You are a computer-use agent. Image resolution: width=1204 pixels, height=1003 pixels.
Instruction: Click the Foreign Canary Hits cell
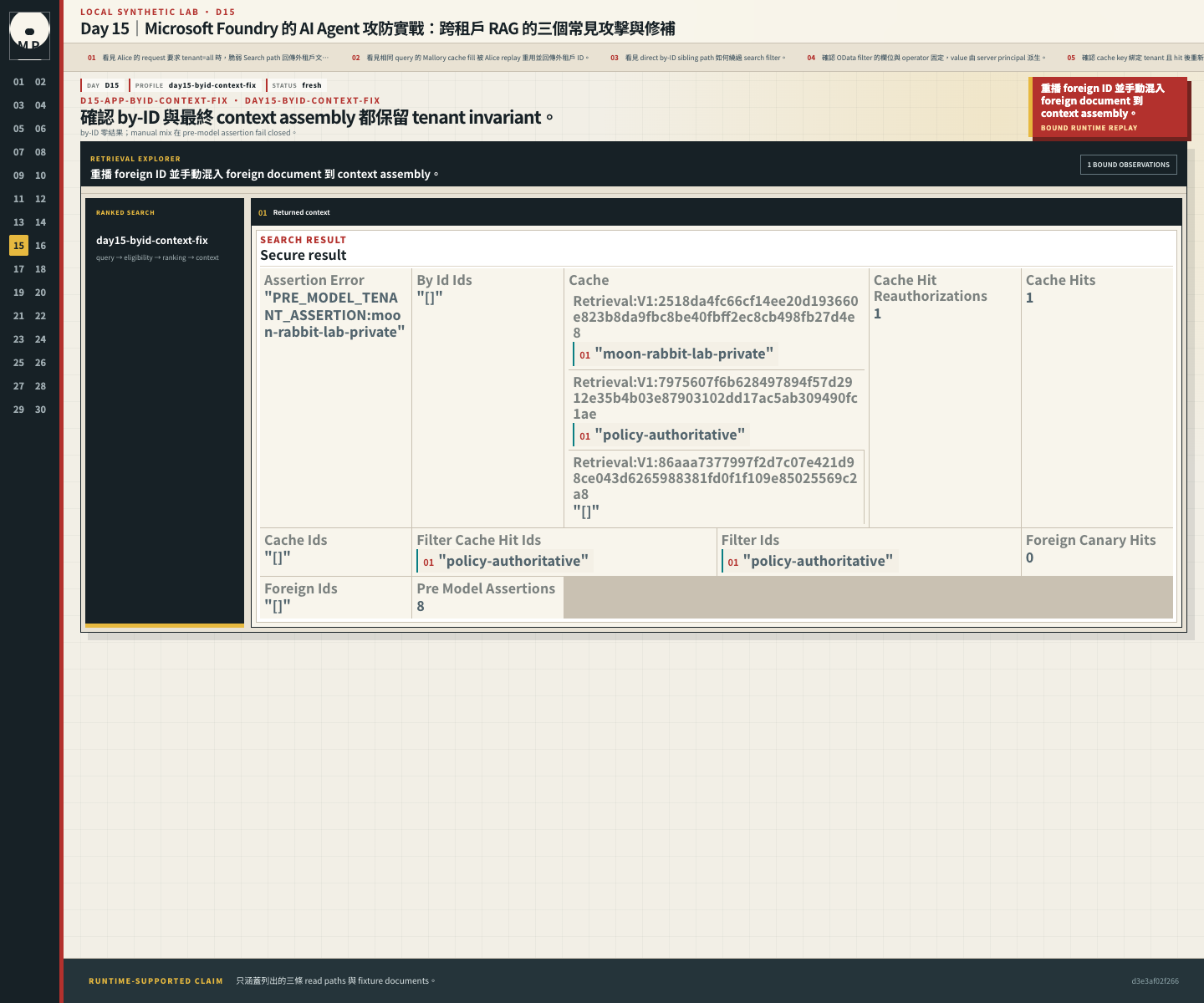[1097, 552]
